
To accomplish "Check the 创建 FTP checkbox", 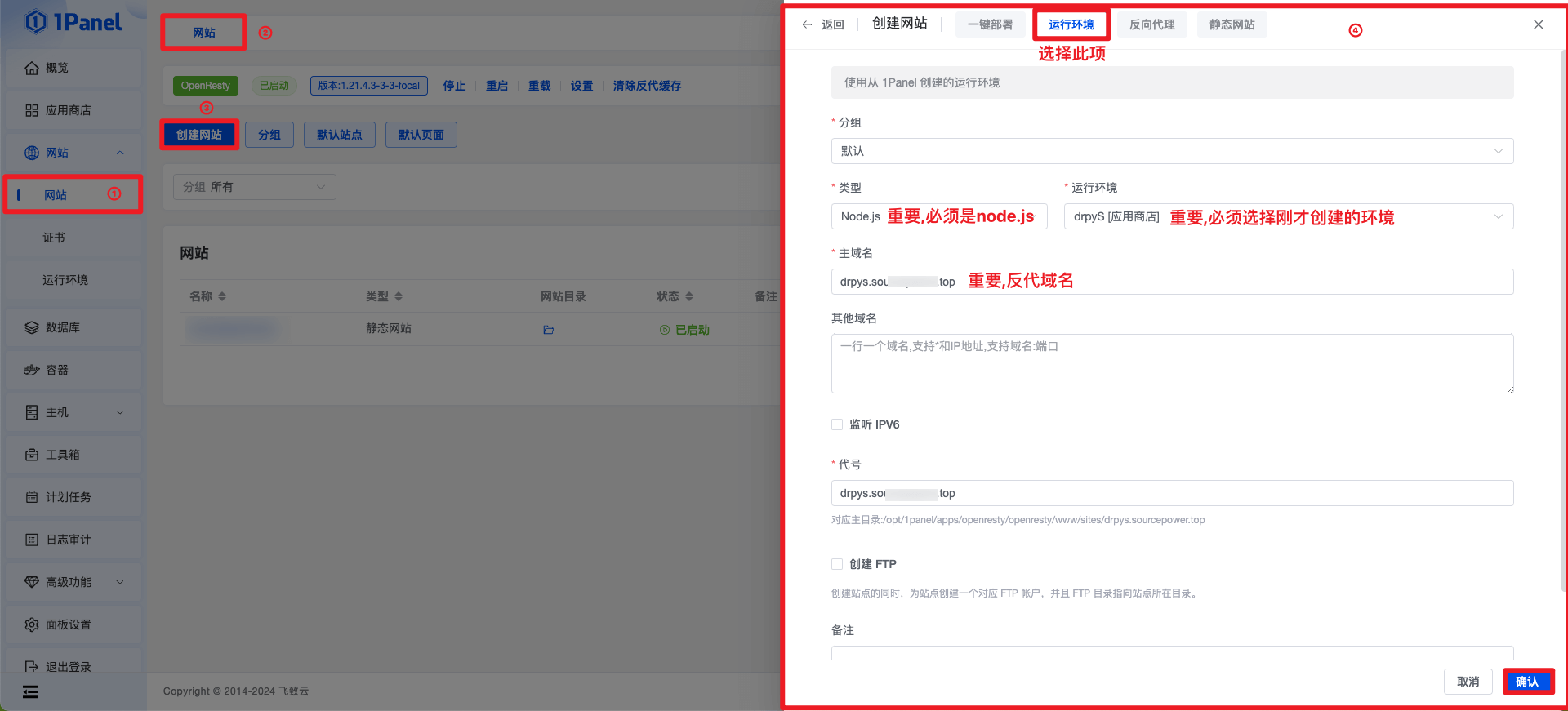I will click(x=837, y=564).
